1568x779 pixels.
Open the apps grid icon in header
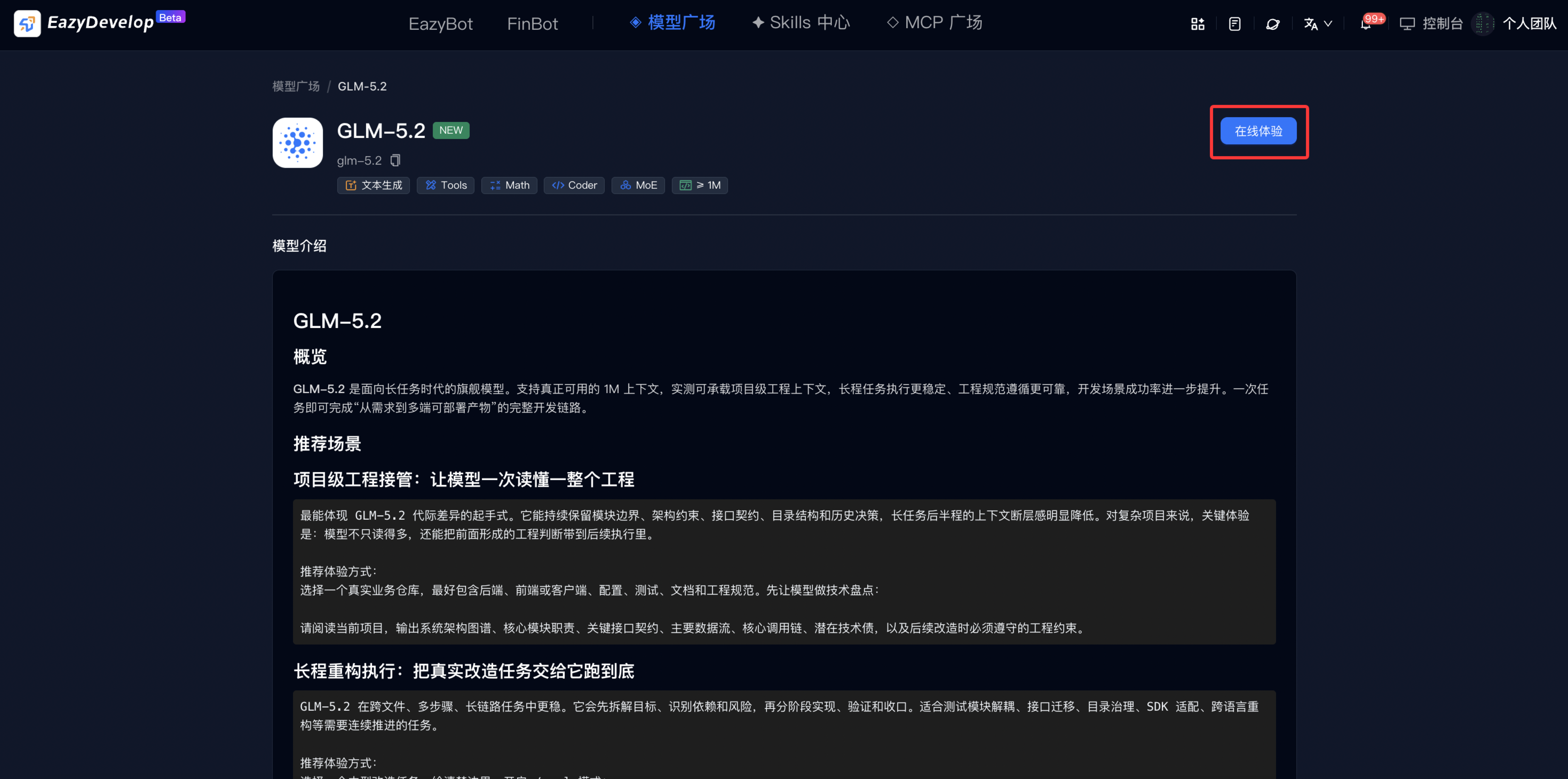pos(1197,24)
